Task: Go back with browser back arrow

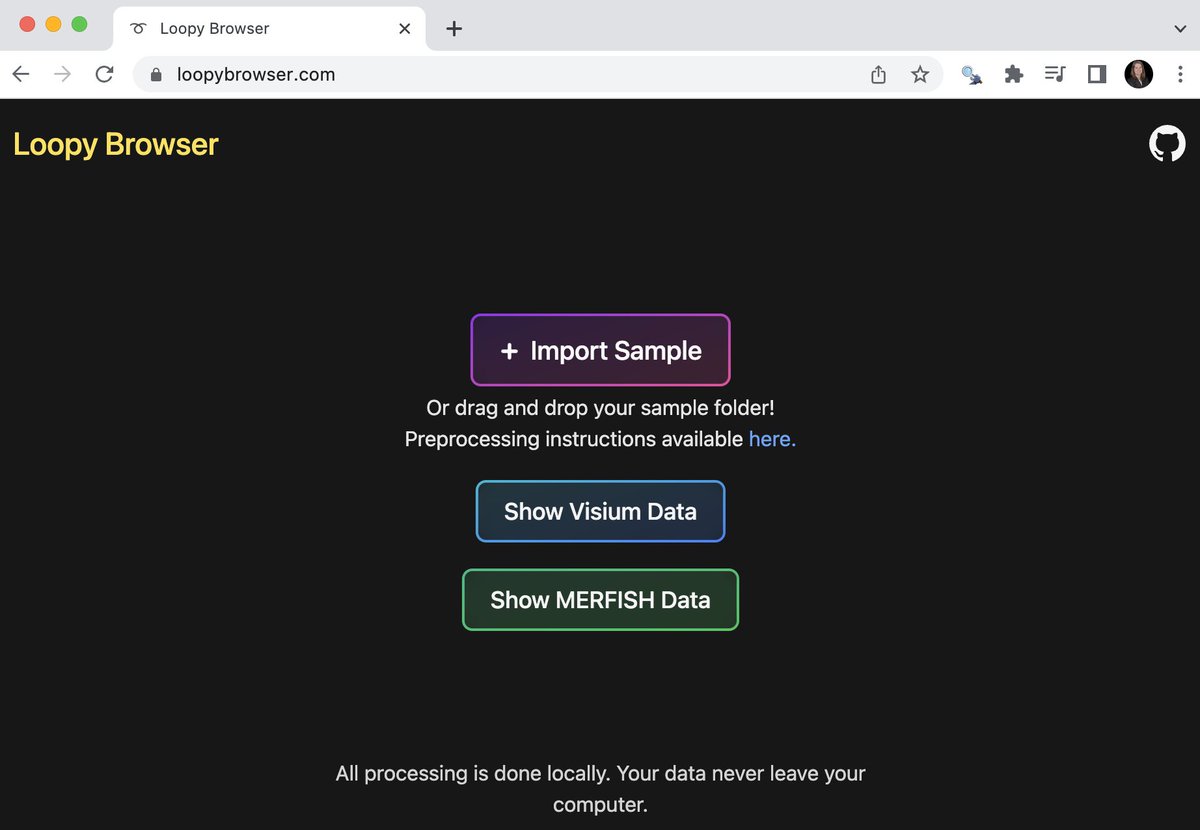Action: click(21, 74)
